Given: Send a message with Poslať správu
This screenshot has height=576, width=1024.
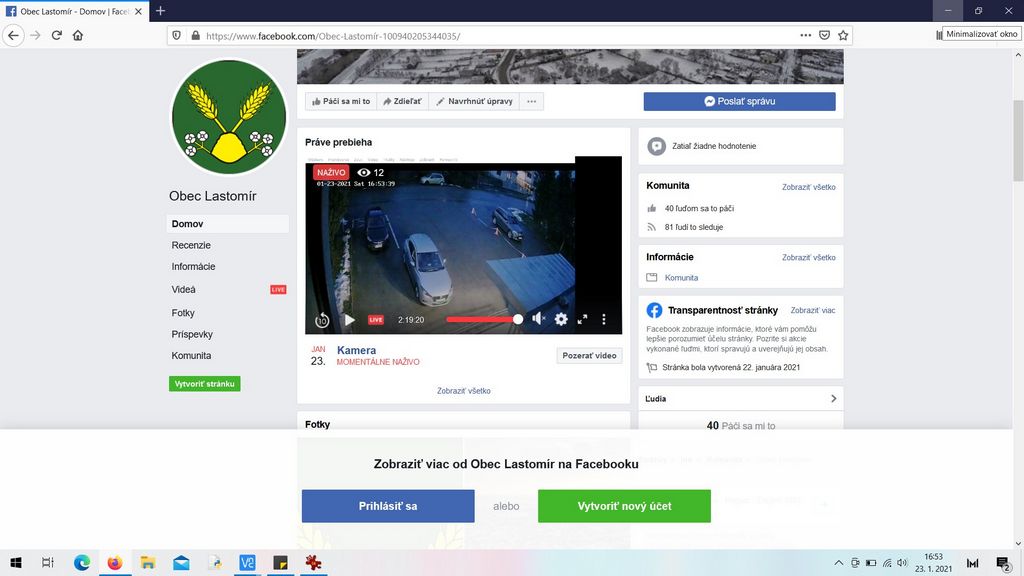Looking at the screenshot, I should 739,101.
